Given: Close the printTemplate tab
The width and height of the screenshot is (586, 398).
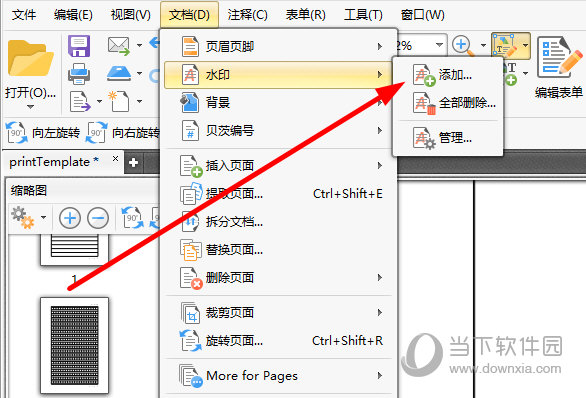Looking at the screenshot, I should click(115, 158).
